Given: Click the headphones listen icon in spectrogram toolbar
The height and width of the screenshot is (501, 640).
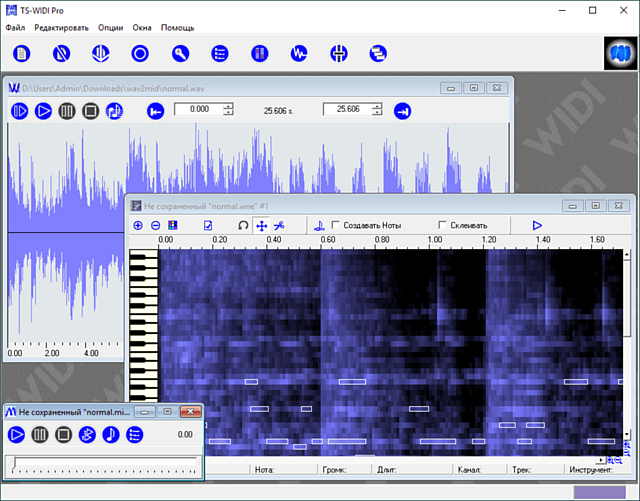Looking at the screenshot, I should pyautogui.click(x=242, y=226).
